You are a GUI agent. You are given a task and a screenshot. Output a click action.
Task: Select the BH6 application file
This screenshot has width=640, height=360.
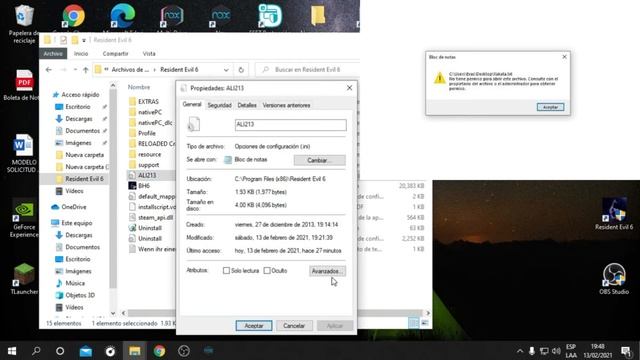[144, 186]
